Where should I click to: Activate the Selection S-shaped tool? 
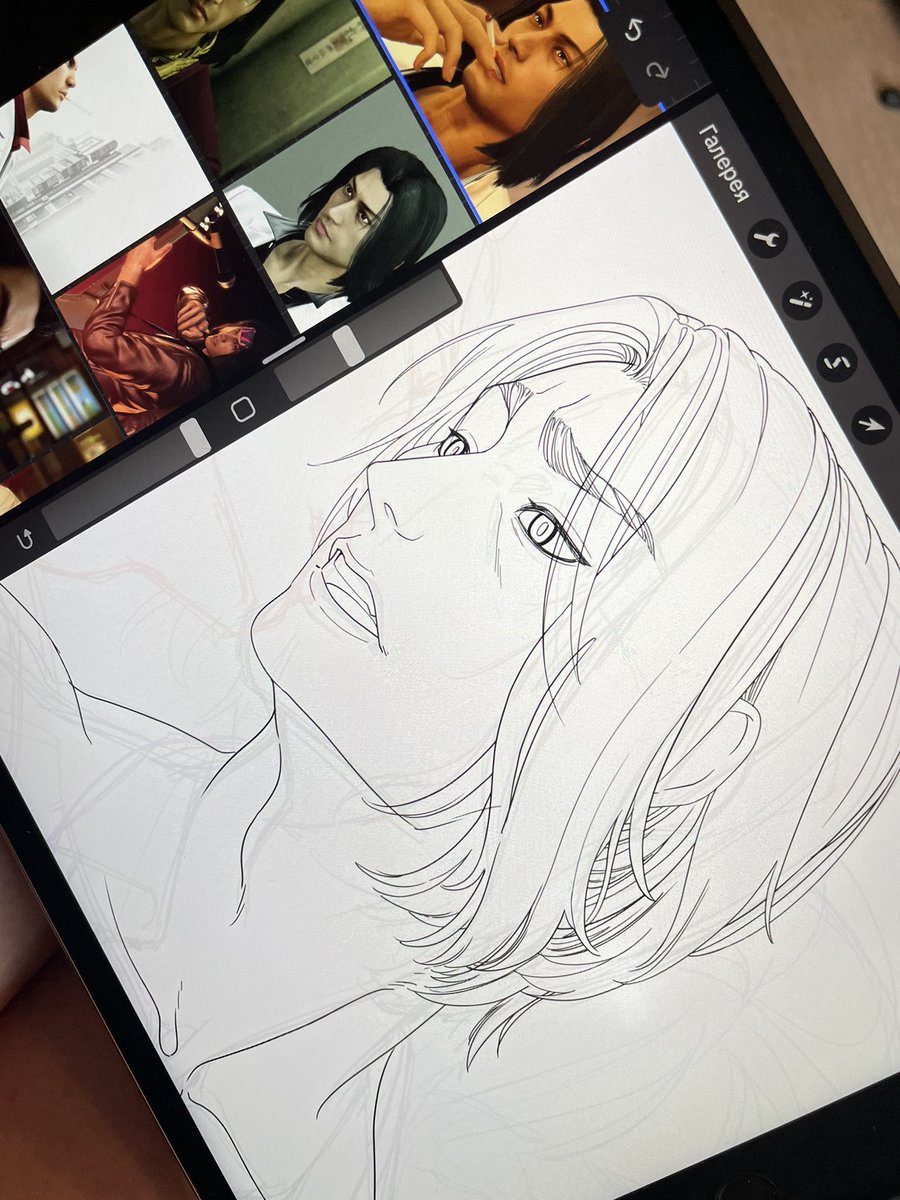[x=837, y=362]
